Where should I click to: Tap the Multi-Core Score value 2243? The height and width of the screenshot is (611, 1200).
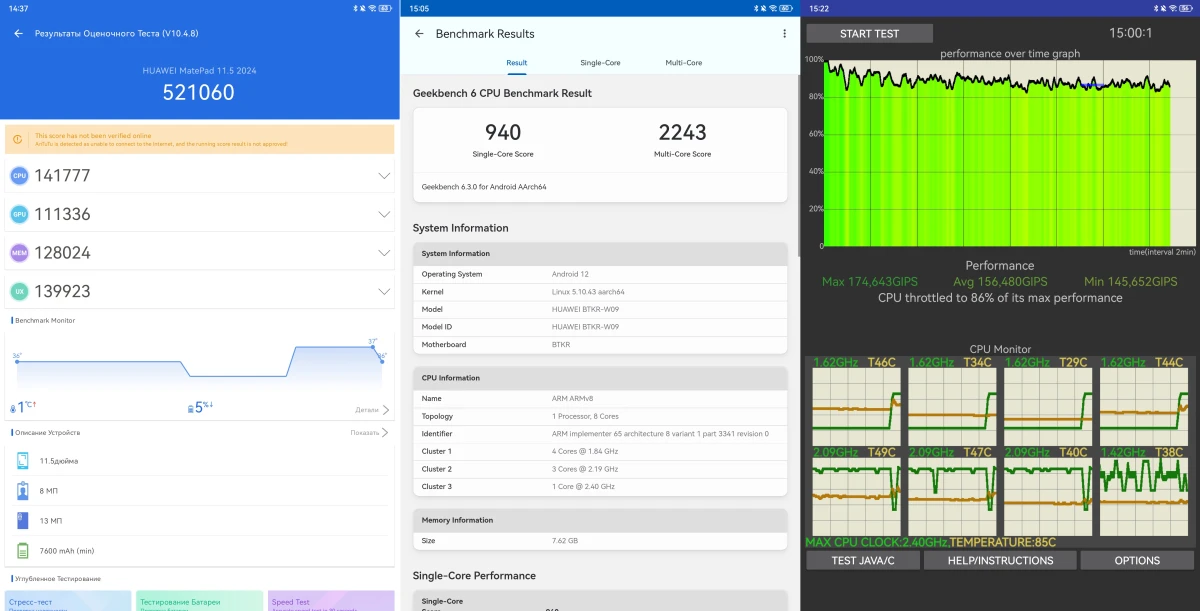(683, 132)
